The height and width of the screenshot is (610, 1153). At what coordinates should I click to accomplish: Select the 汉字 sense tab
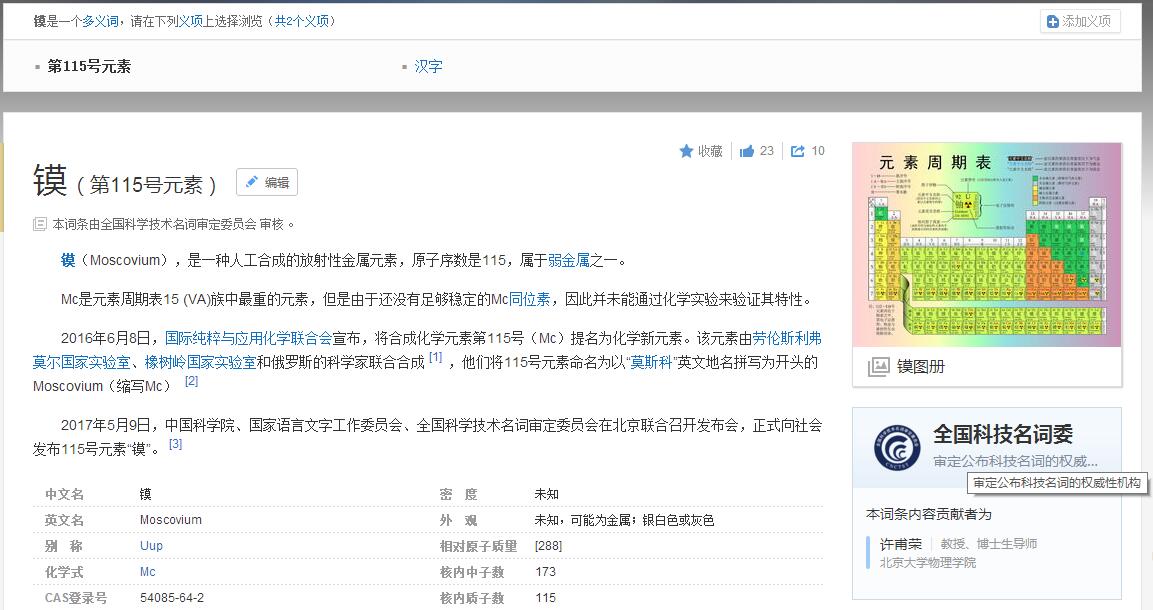pos(428,67)
